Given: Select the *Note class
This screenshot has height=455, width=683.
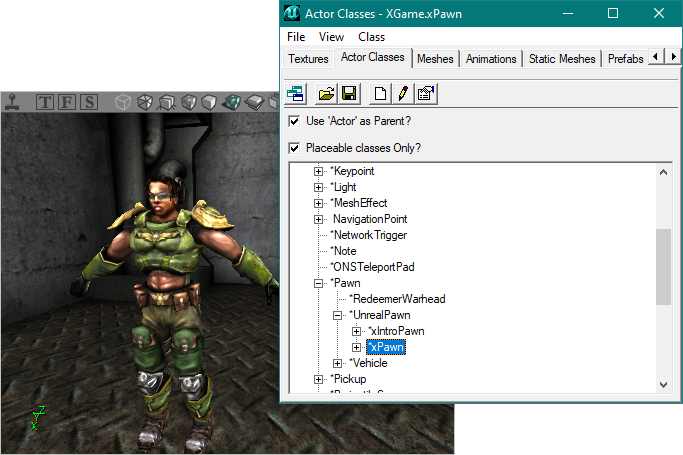Looking at the screenshot, I should [343, 251].
